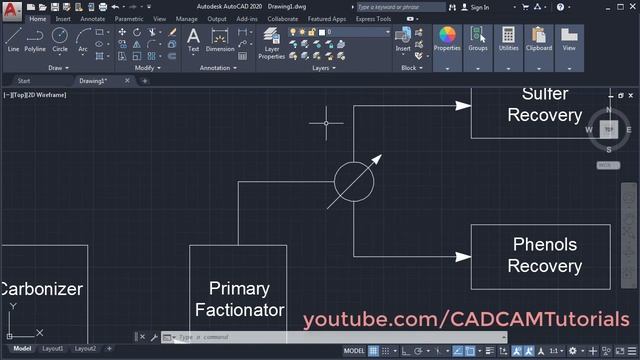
Task: Toggle Polar tracking in status bar
Action: pyautogui.click(x=418, y=351)
